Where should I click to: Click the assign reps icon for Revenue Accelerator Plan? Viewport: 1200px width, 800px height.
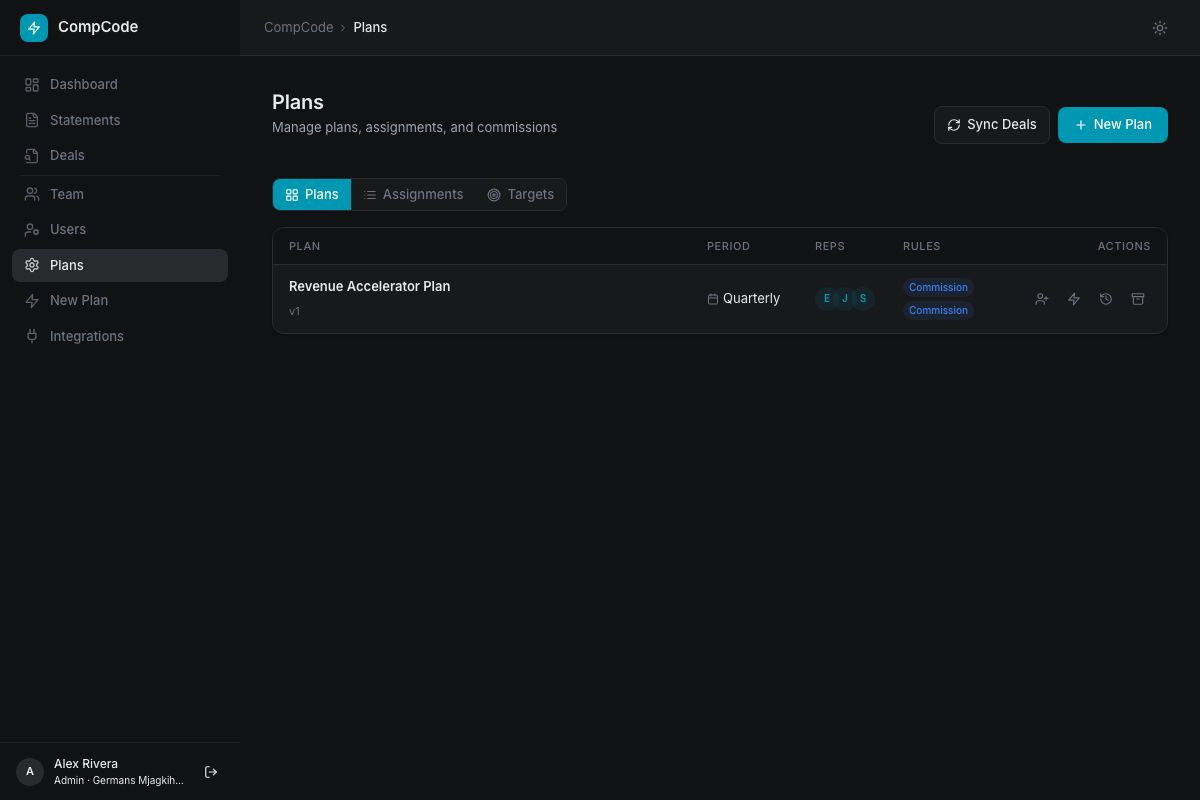1042,299
